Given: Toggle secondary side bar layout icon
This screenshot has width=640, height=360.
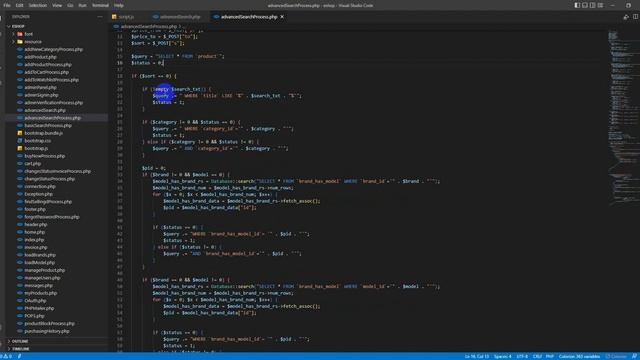Looking at the screenshot, I should point(593,5).
